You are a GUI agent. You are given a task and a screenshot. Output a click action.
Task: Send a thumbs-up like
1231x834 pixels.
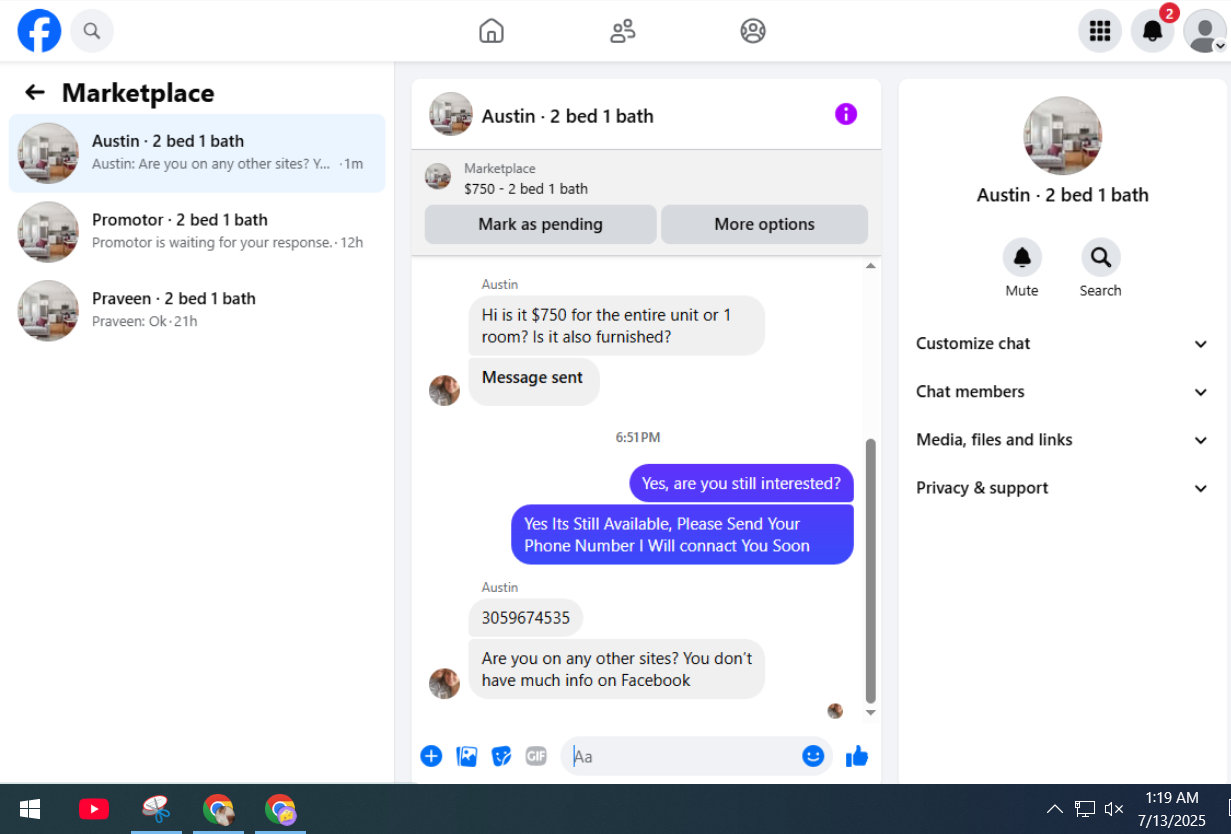point(857,756)
